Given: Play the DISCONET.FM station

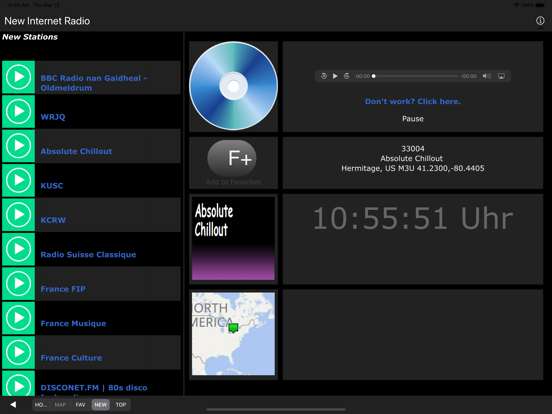Looking at the screenshot, I should (x=18, y=383).
